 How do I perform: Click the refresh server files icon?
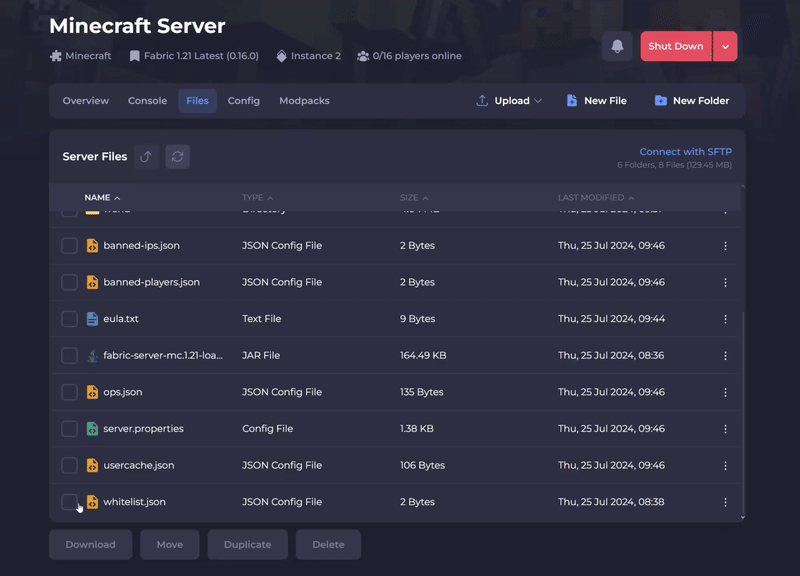point(178,157)
